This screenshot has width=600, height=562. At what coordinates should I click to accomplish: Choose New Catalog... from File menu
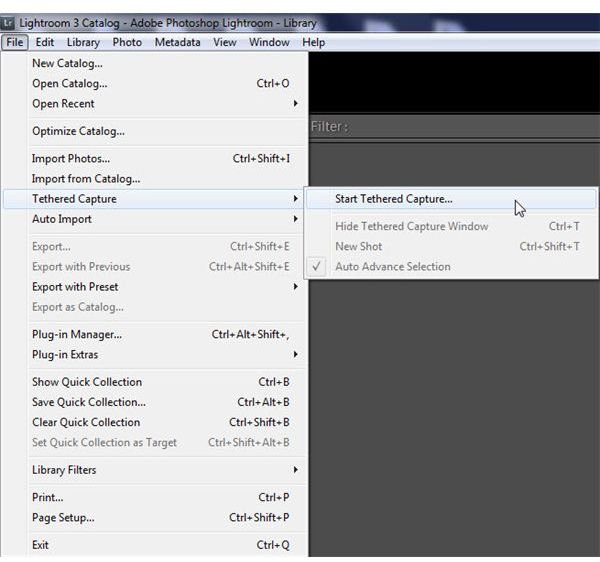pos(155,63)
